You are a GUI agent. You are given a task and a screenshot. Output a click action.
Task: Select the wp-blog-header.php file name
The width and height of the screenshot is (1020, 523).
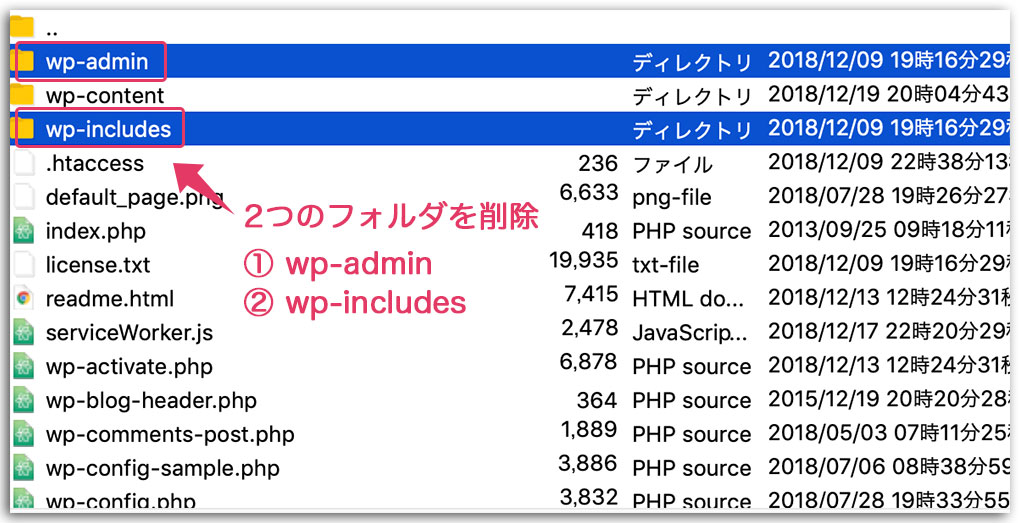coord(151,400)
